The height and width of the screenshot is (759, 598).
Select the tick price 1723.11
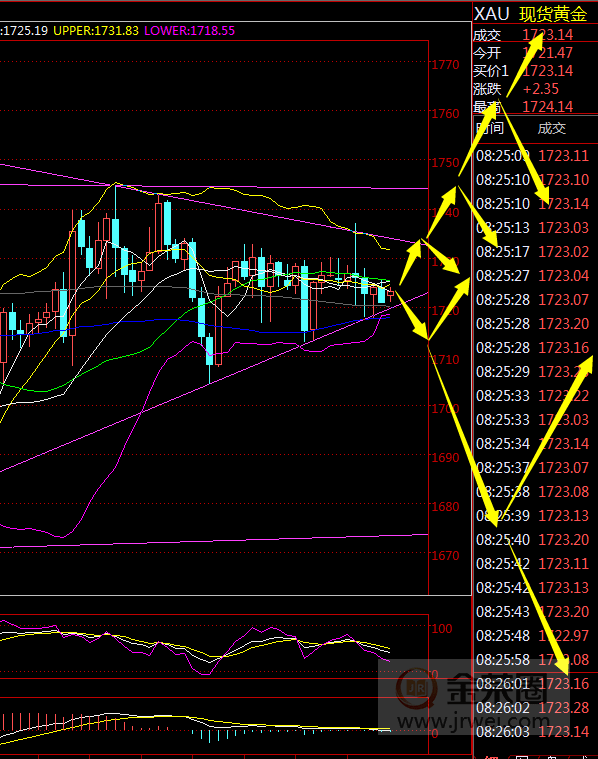coord(564,156)
